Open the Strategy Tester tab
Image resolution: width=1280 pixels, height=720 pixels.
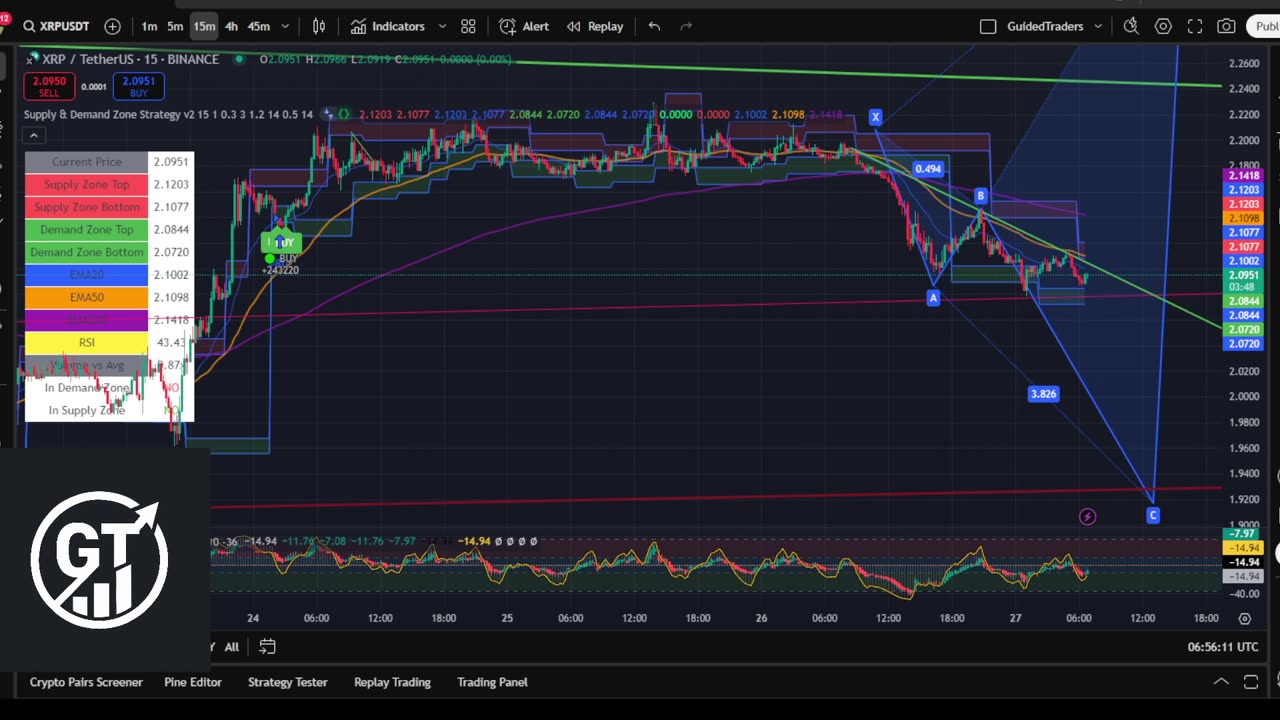288,682
